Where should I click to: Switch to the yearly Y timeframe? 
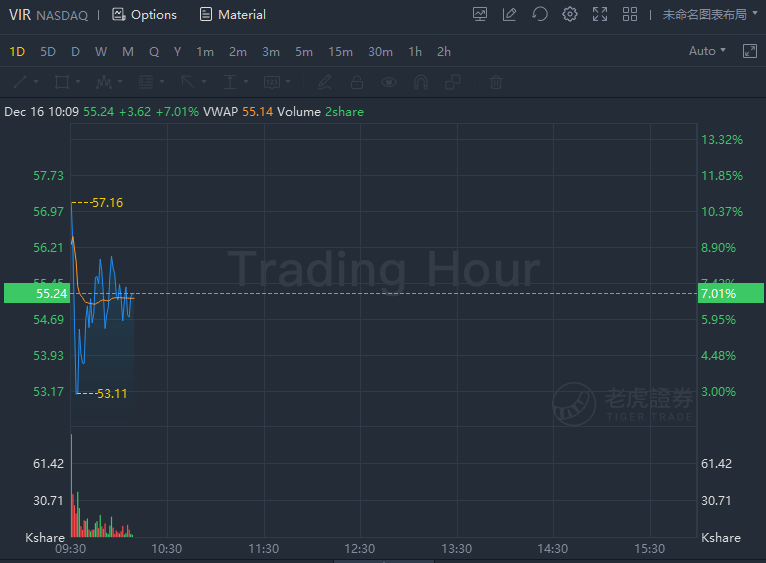pyautogui.click(x=177, y=51)
